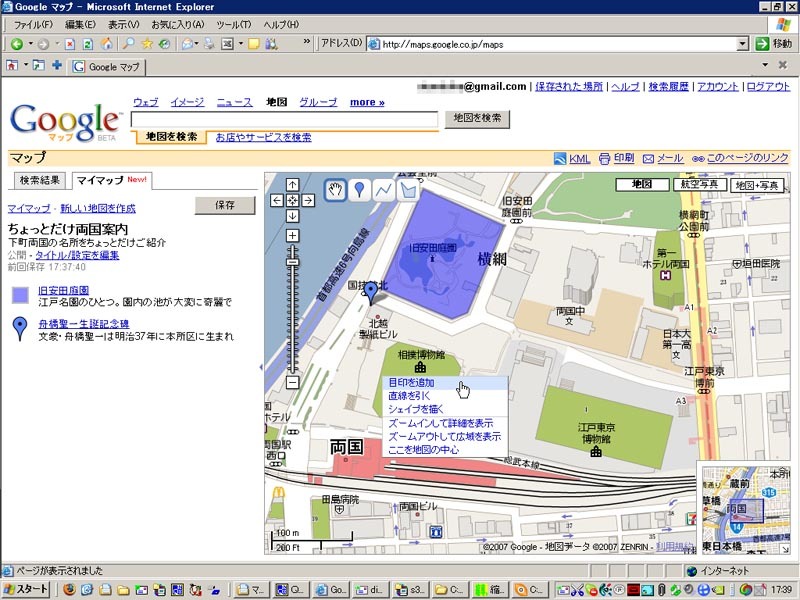
Task: Open the お気に入り(A) menu
Action: 177,24
